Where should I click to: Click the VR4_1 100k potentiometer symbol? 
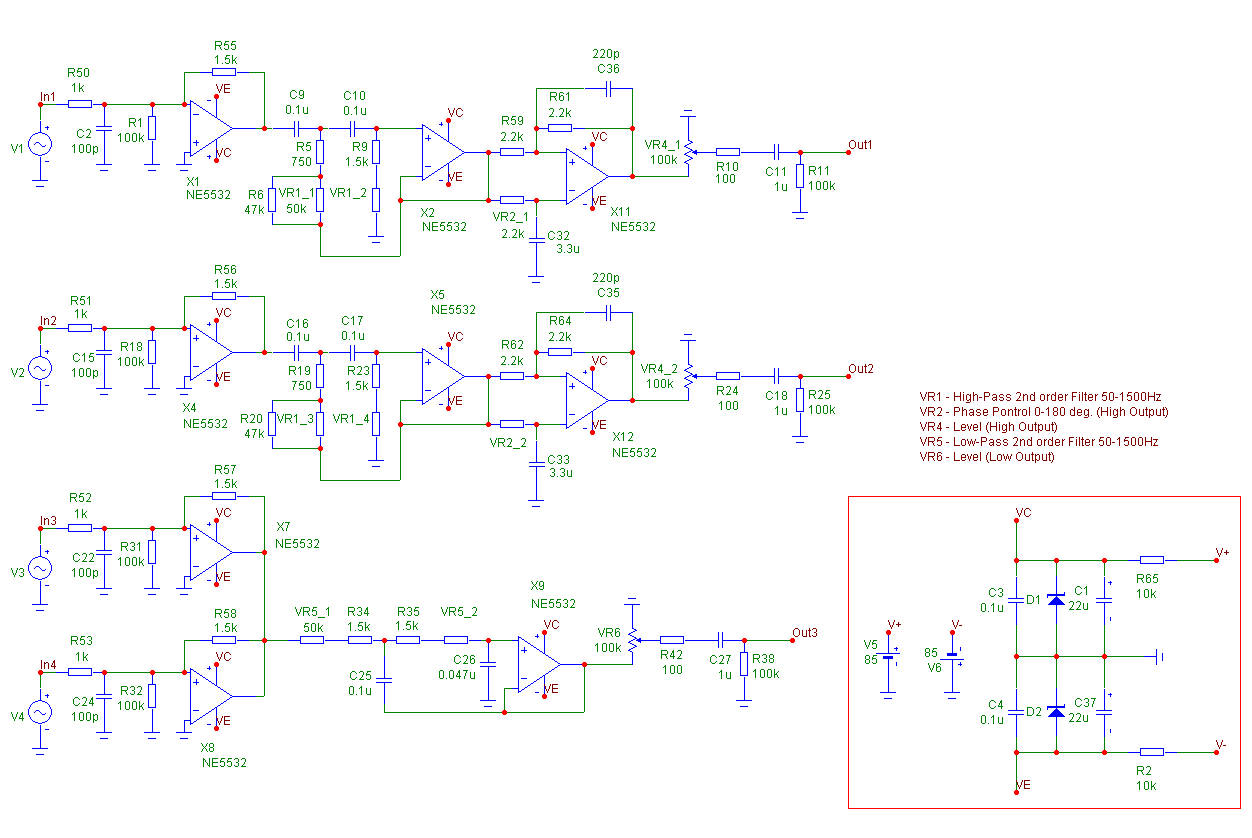pyautogui.click(x=688, y=152)
